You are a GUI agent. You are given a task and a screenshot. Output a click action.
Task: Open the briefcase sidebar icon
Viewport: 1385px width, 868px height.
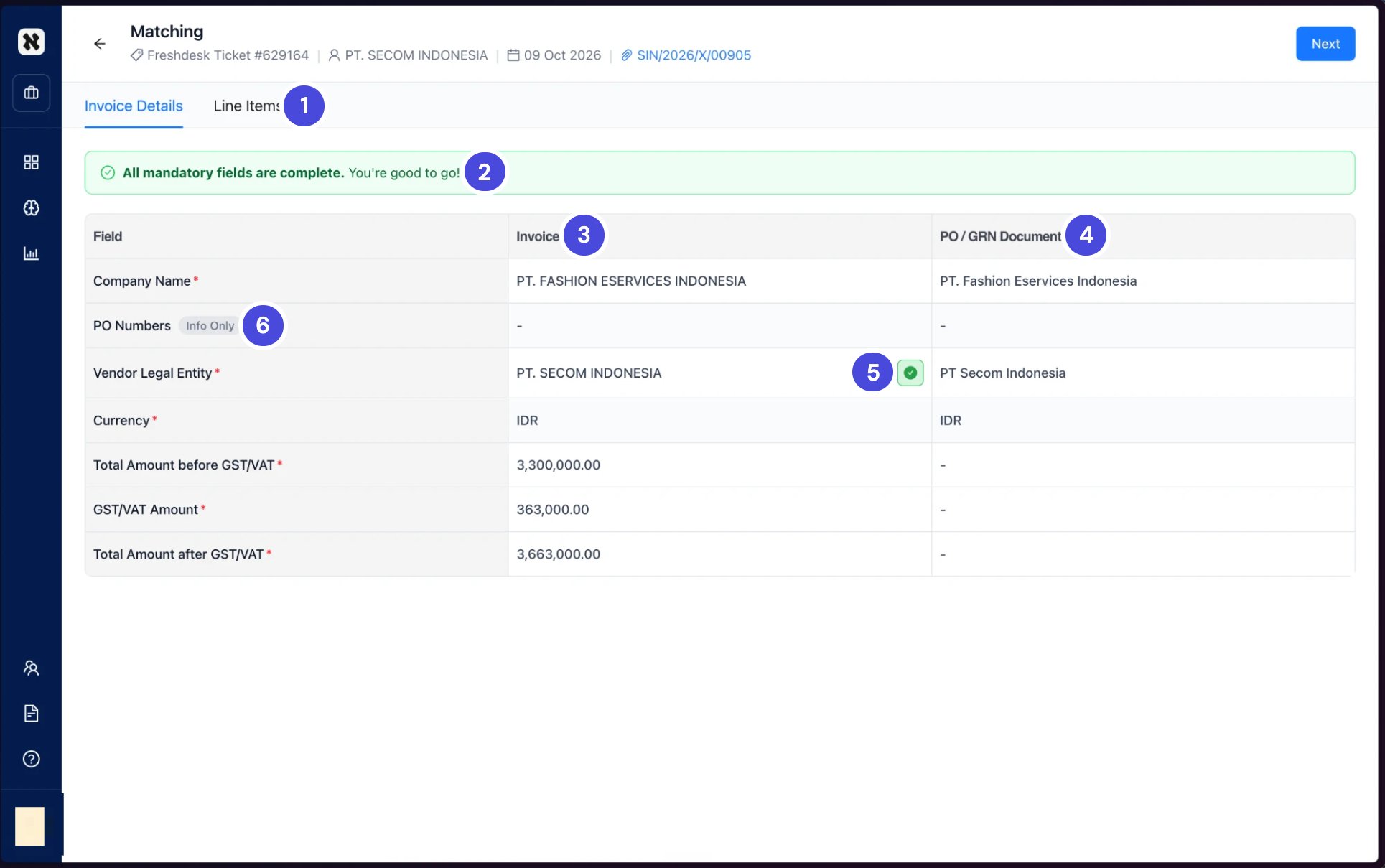point(31,93)
